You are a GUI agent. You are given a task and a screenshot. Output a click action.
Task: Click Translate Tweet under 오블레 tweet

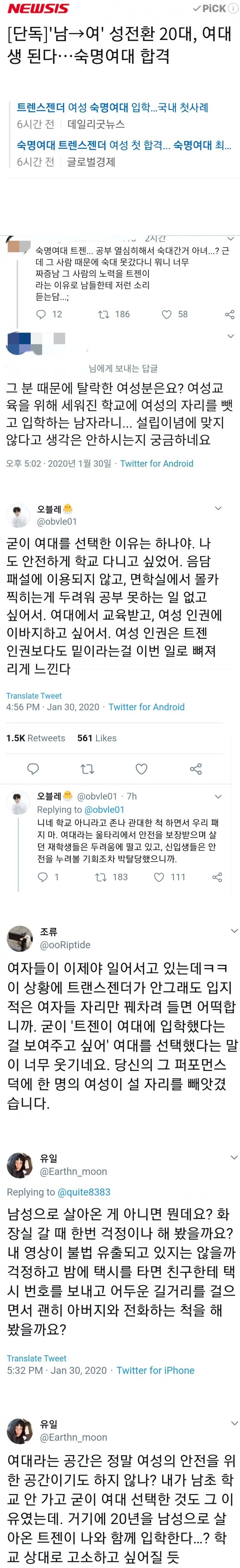tap(34, 696)
